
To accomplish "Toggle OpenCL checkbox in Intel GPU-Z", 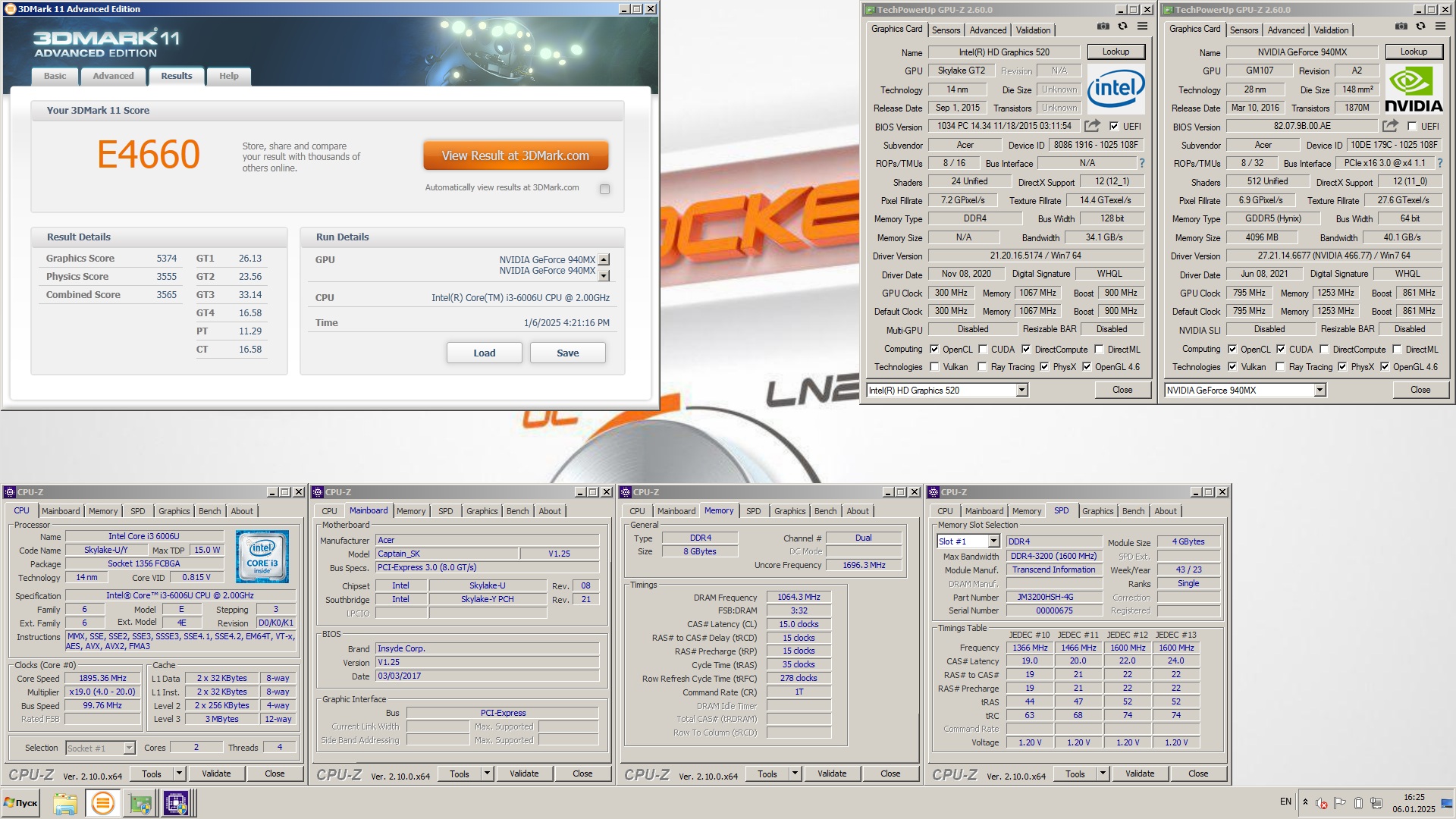I will point(934,350).
